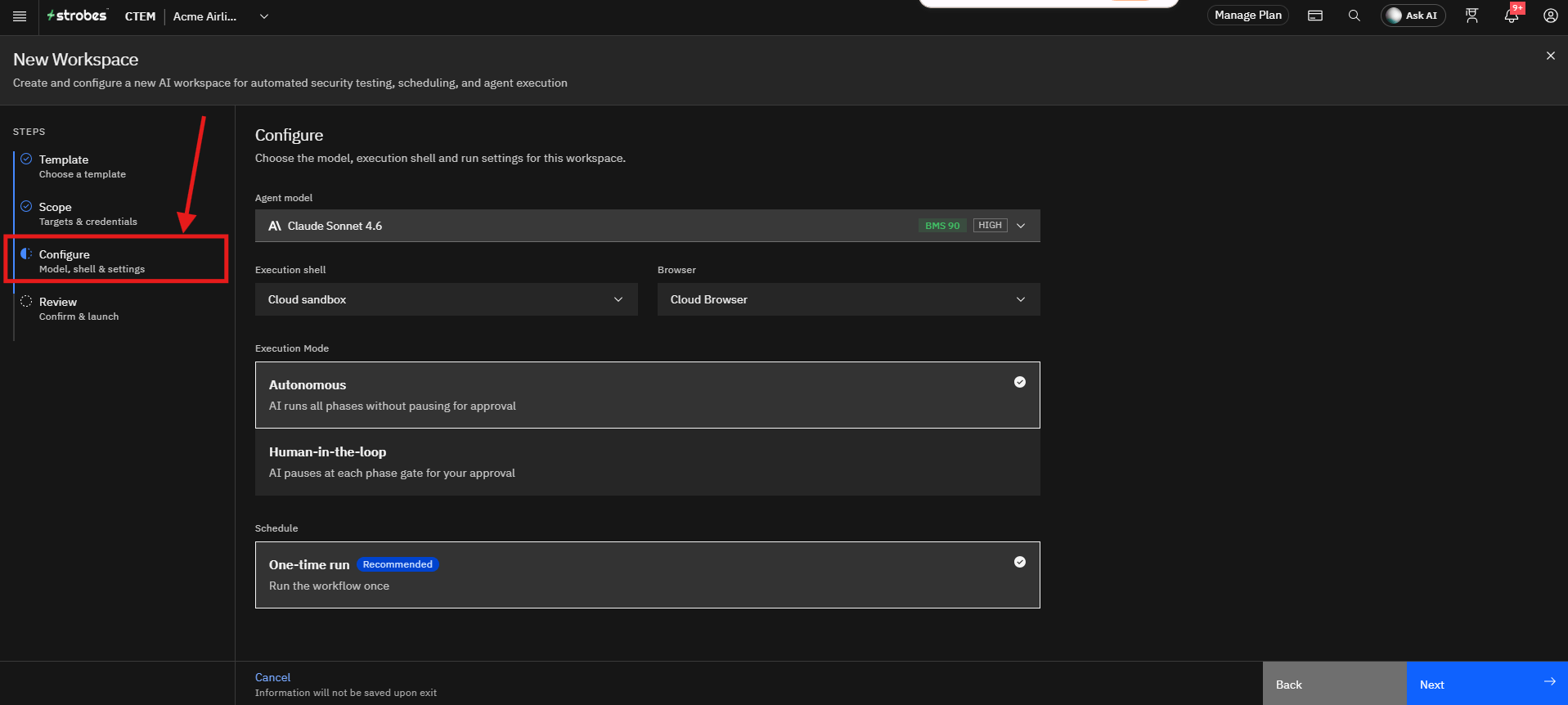Click the HIGH badge
This screenshot has height=705, width=1568.
click(990, 226)
